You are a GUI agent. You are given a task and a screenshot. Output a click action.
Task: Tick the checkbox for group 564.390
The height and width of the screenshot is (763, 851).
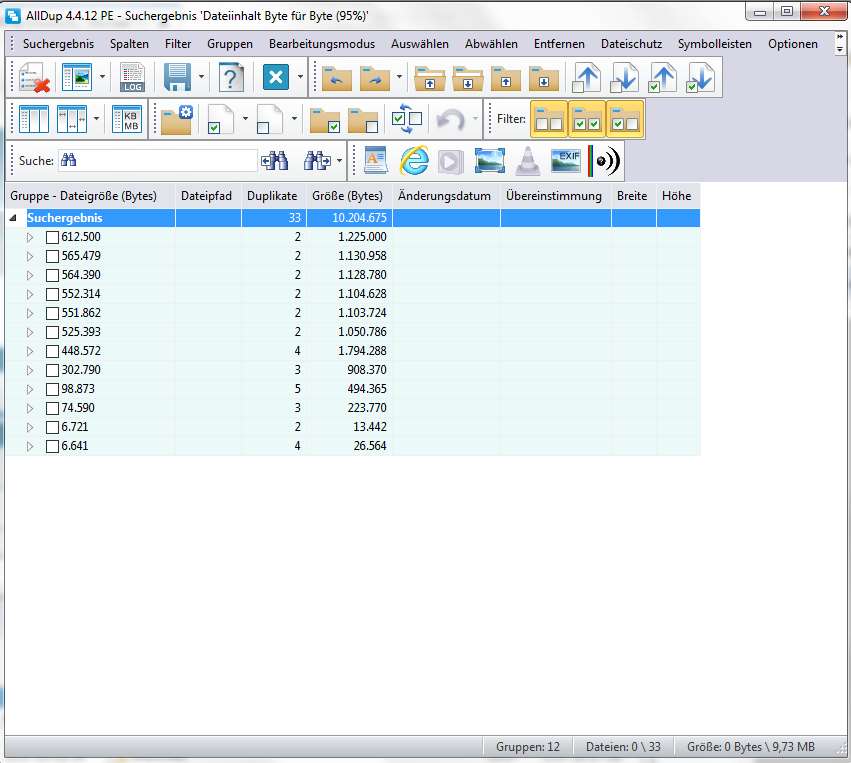52,276
